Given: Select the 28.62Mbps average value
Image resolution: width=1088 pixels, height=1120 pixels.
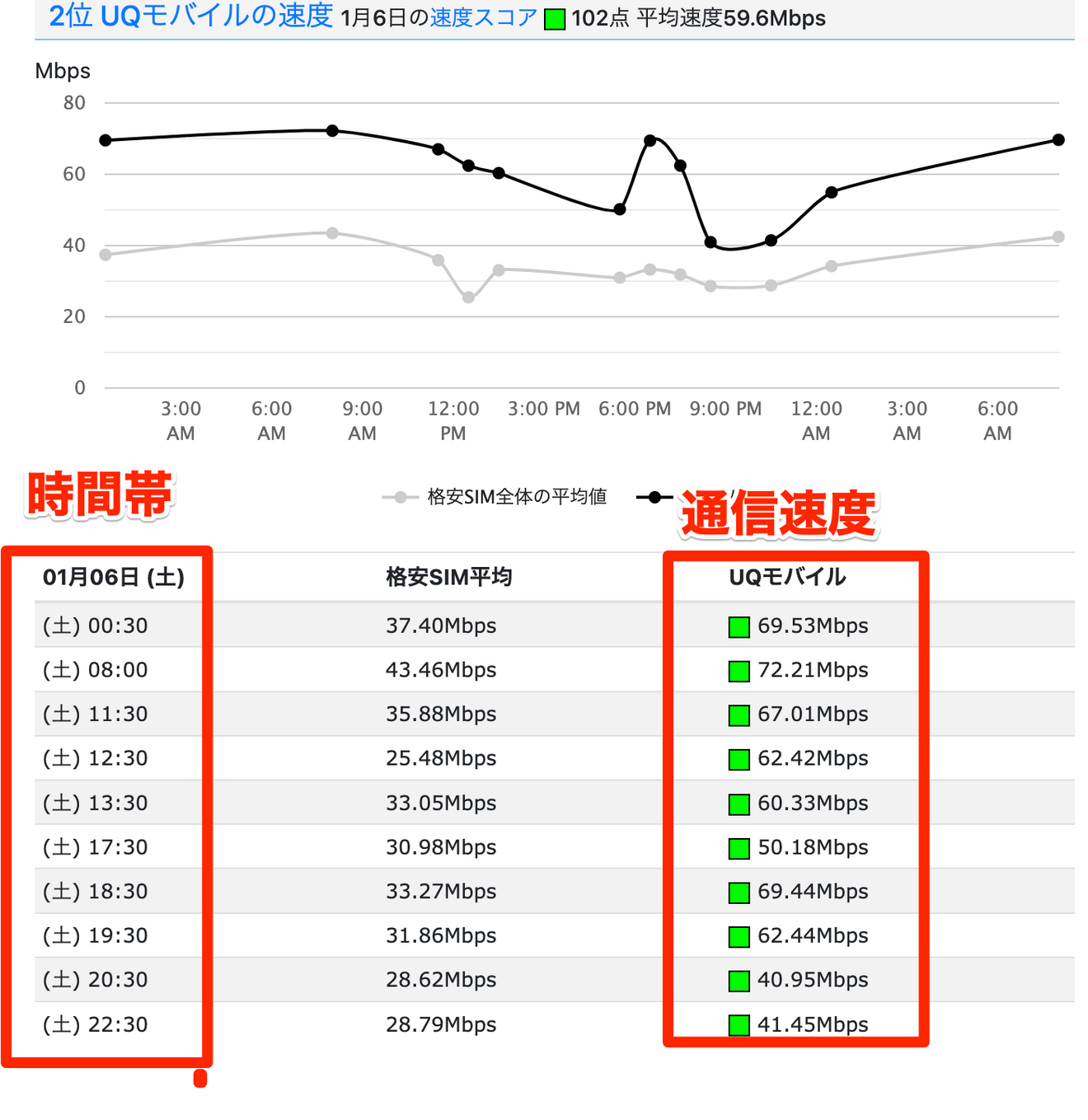Looking at the screenshot, I should point(441,980).
